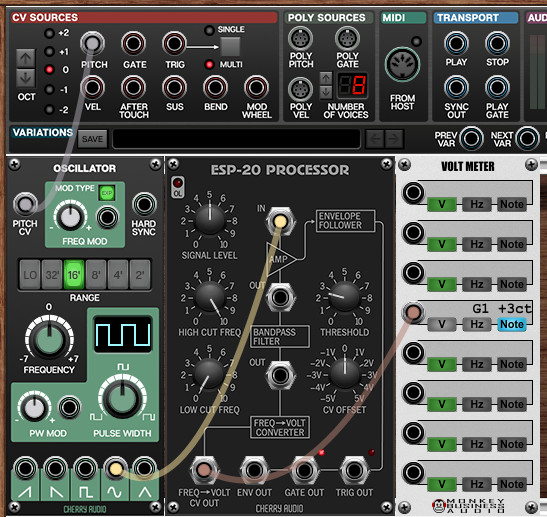Click the NEXT VAR jack
Screen dimensions: 547x517
[527, 138]
